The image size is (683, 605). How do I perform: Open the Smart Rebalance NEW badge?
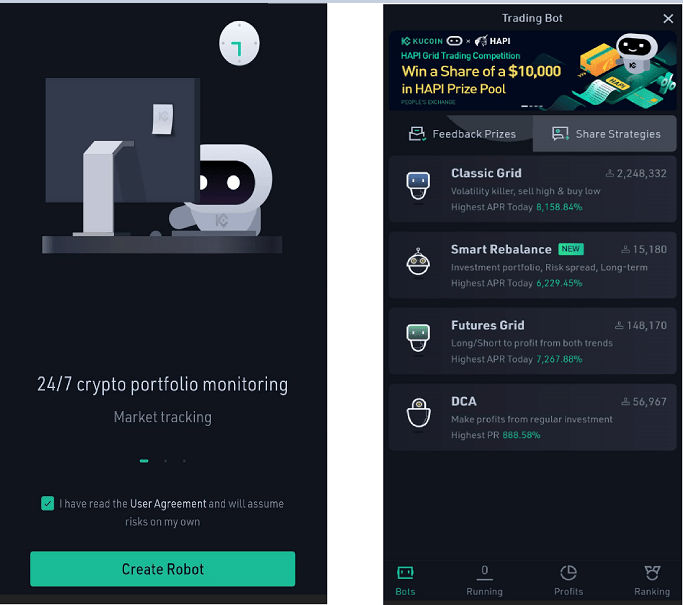pos(571,249)
